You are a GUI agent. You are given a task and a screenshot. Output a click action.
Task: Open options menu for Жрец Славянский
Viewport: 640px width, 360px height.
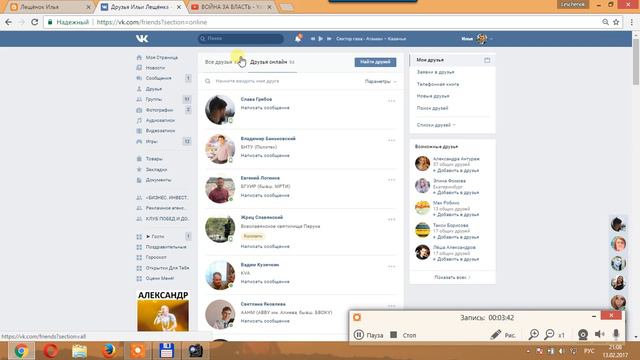391,220
